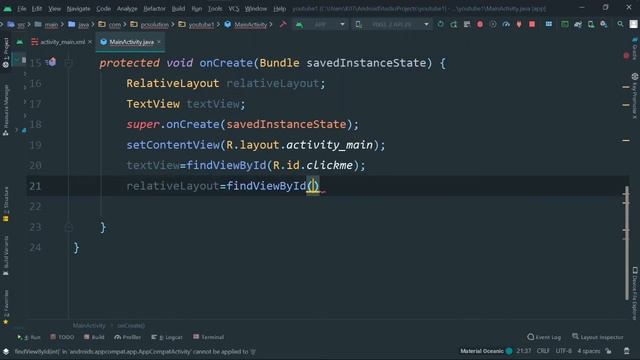Open the Event Log panel
The height and width of the screenshot is (360, 640).
pos(544,337)
